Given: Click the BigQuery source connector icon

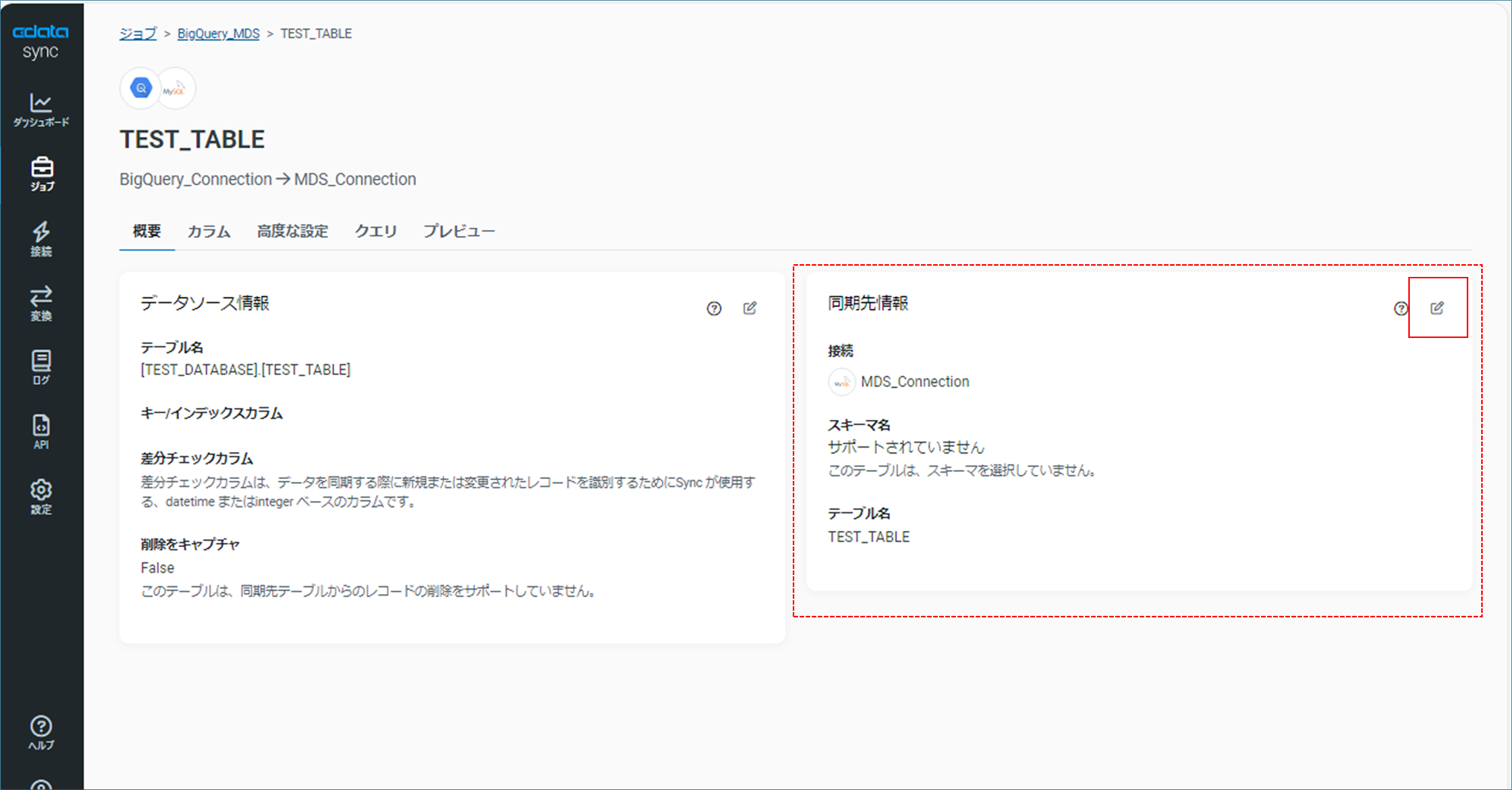Looking at the screenshot, I should click(141, 89).
